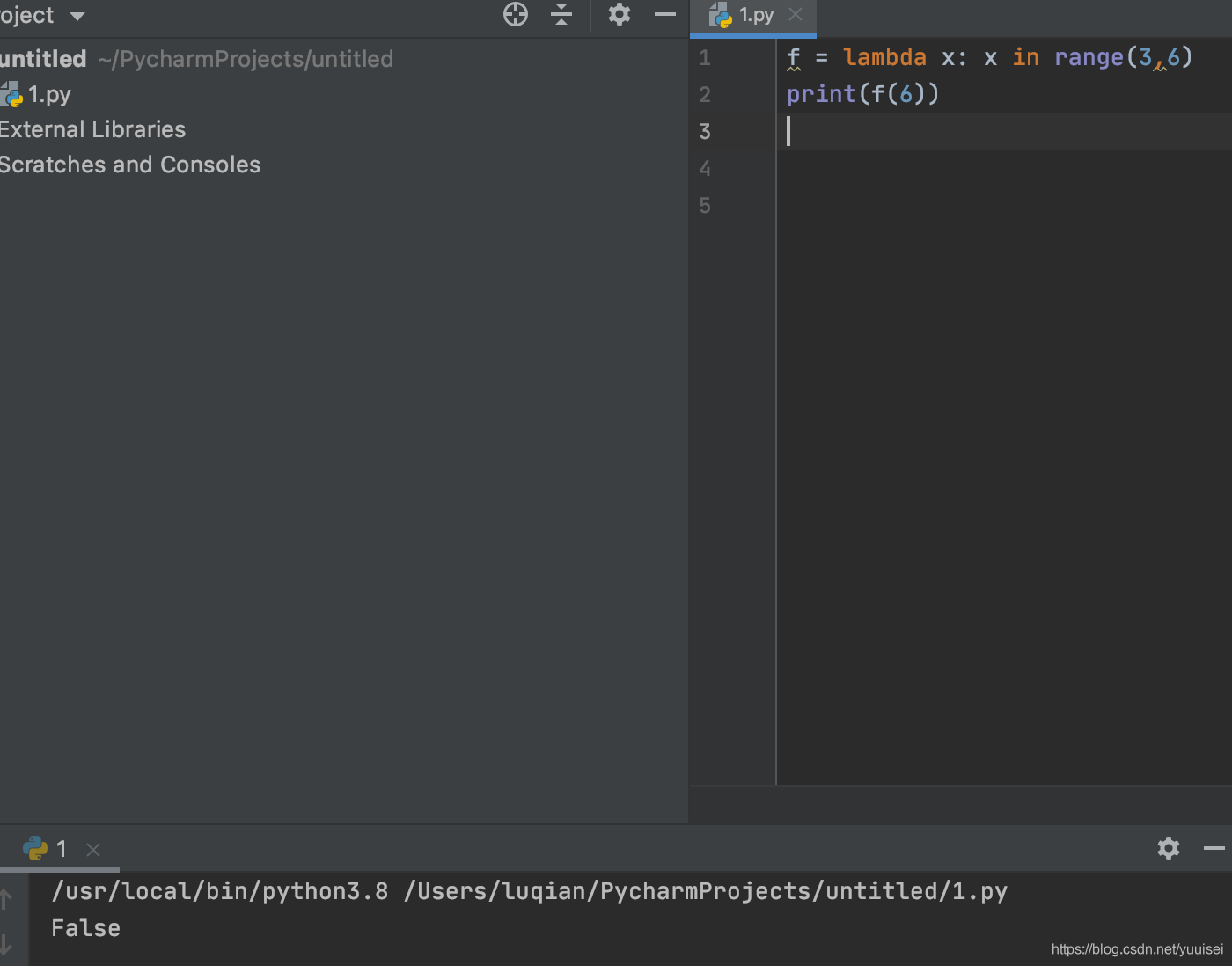
Task: Collapse all in Project panel
Action: click(561, 14)
